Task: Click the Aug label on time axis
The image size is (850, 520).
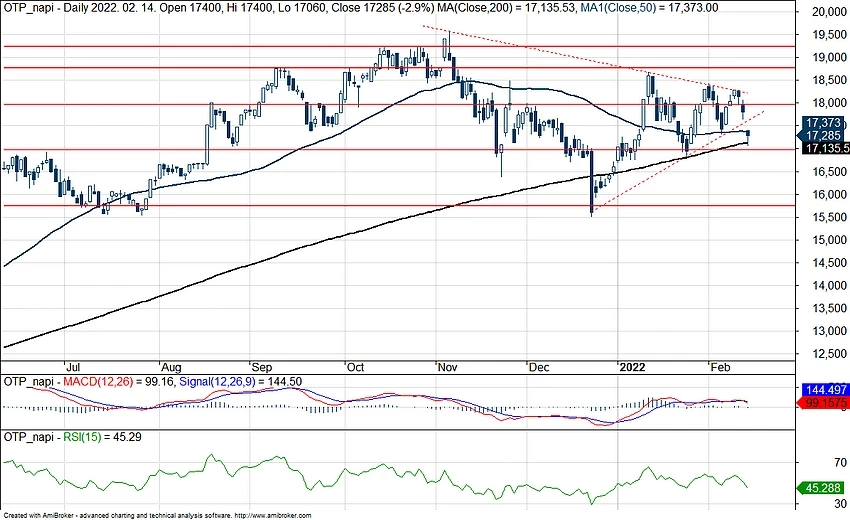Action: pyautogui.click(x=171, y=367)
